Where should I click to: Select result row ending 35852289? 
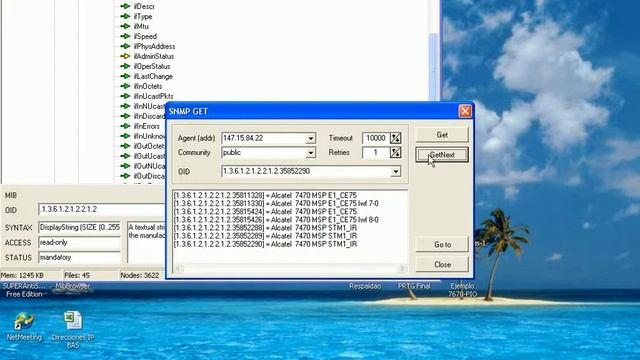coord(265,236)
